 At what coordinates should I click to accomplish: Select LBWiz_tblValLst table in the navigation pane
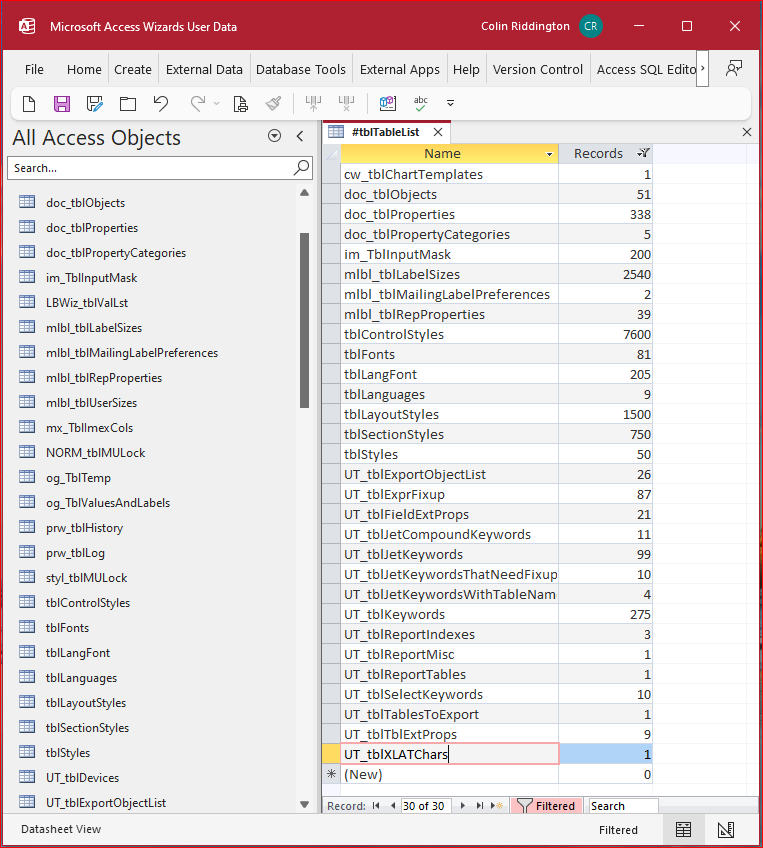click(87, 303)
